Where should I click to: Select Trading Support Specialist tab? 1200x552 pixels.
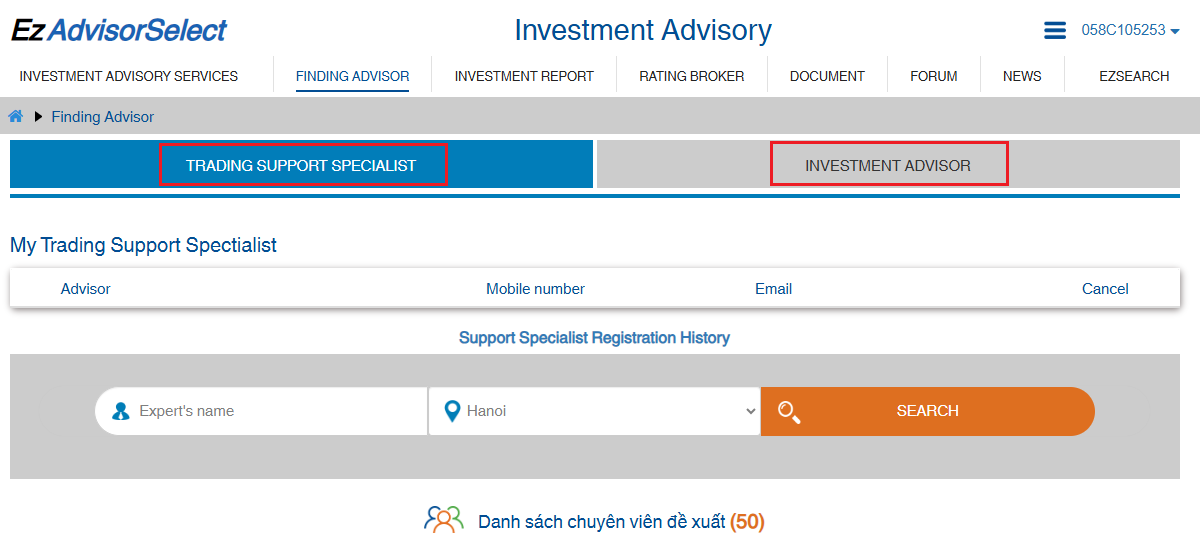click(x=301, y=165)
